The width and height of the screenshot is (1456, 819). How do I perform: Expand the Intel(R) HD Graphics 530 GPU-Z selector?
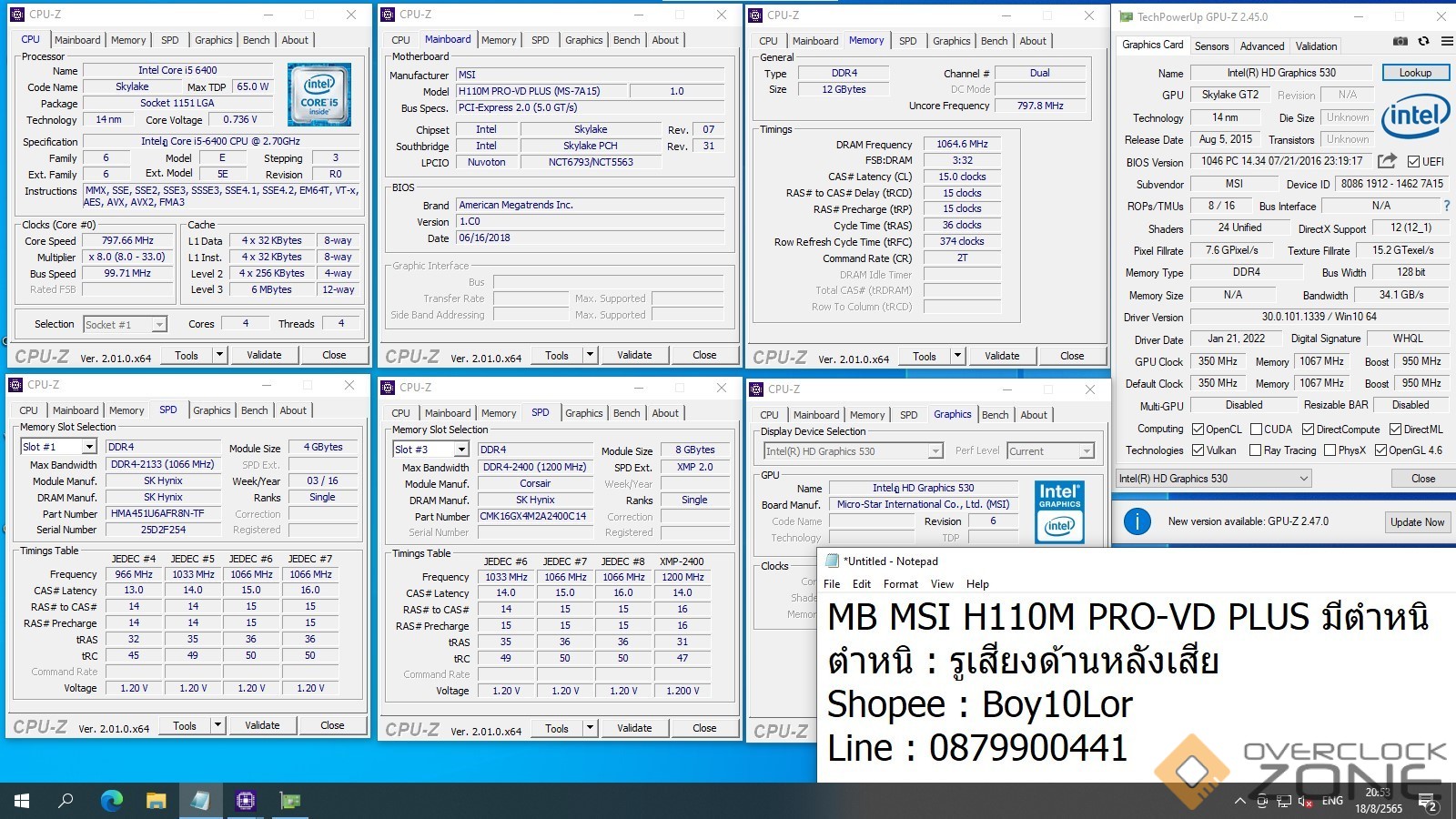point(1303,479)
